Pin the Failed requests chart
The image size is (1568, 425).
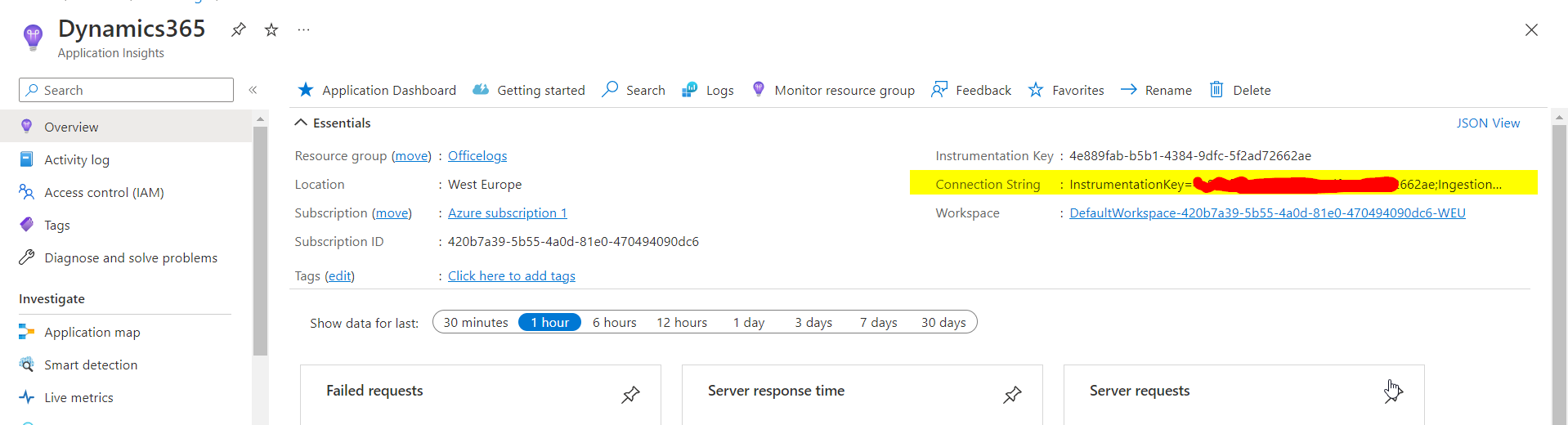[x=630, y=395]
